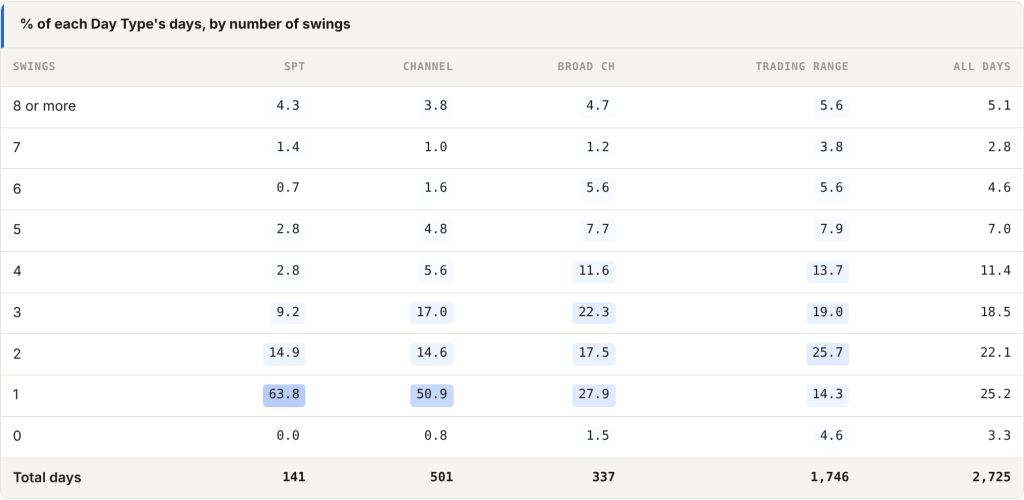Select 3.3 in the ALL DAYS column
Image resolution: width=1024 pixels, height=500 pixels.
[x=999, y=436]
